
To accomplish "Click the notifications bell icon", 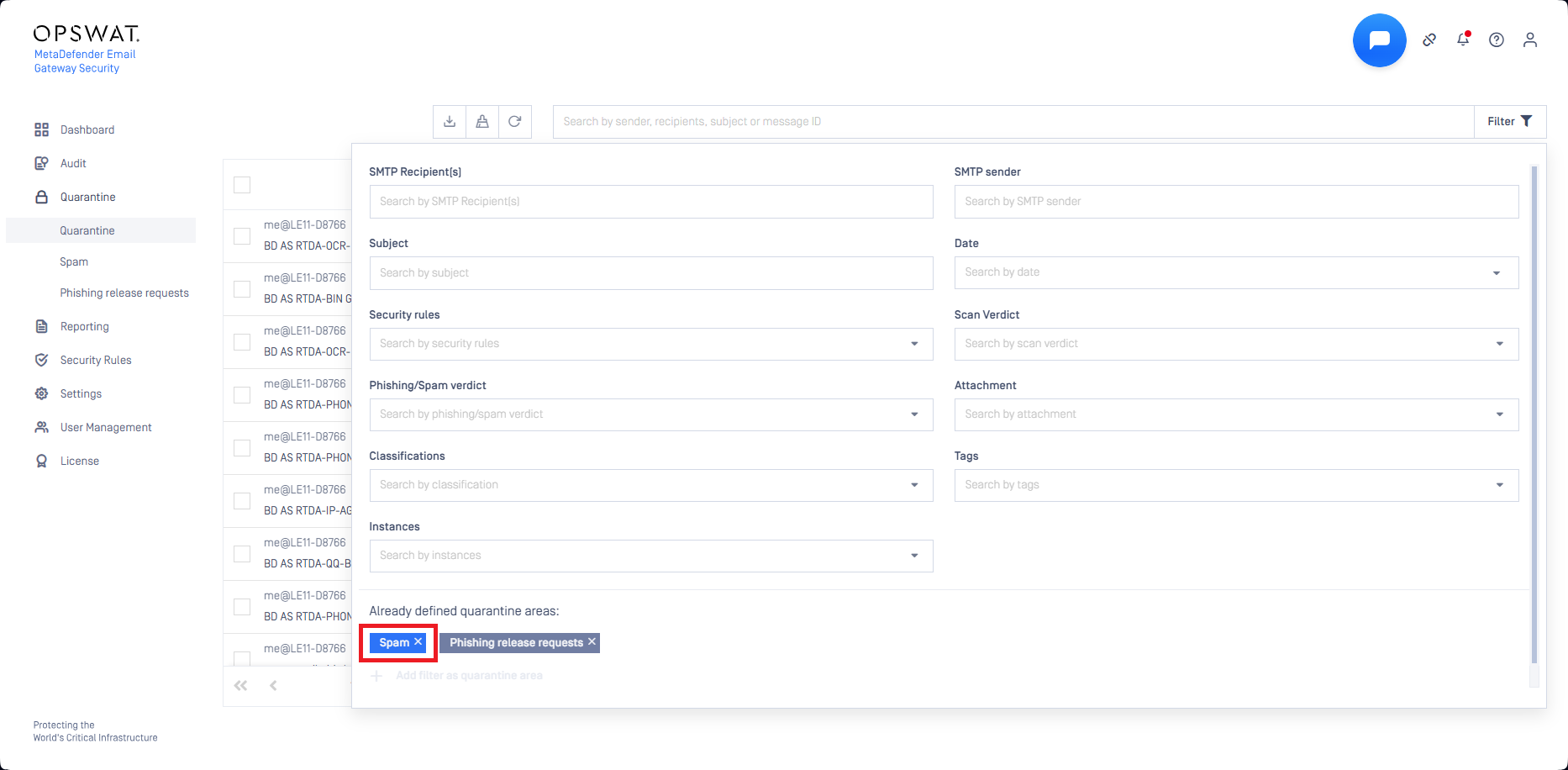I will click(1463, 40).
